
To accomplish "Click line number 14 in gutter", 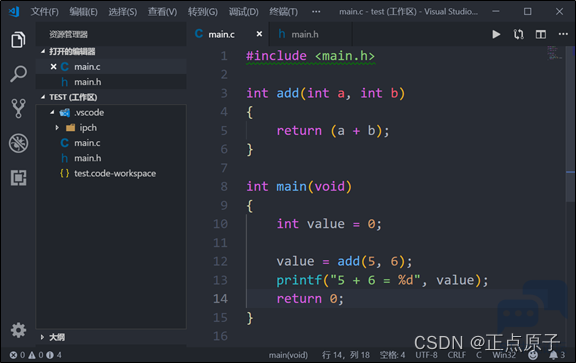I will (x=220, y=299).
